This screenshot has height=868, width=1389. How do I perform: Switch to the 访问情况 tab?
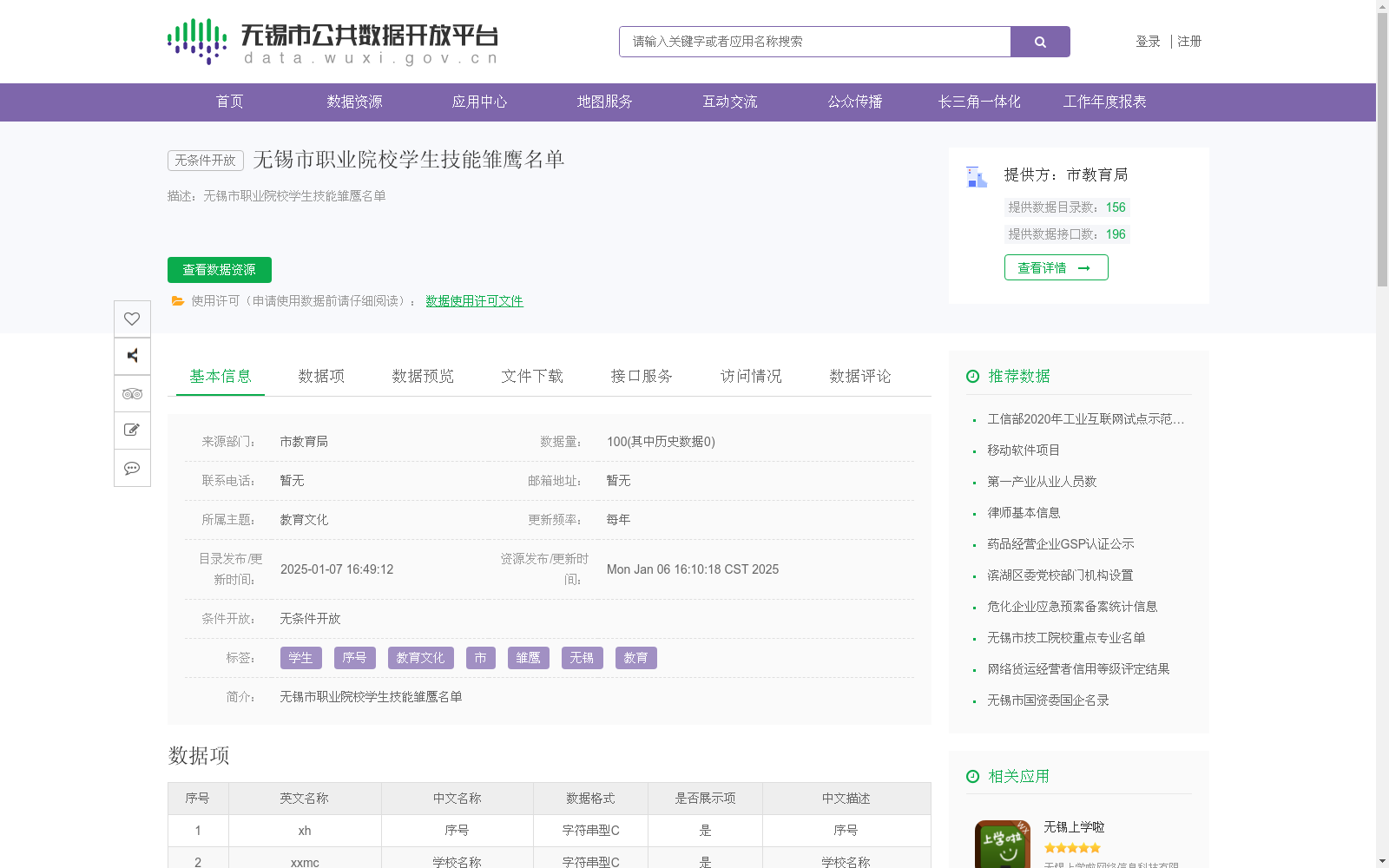(x=751, y=376)
